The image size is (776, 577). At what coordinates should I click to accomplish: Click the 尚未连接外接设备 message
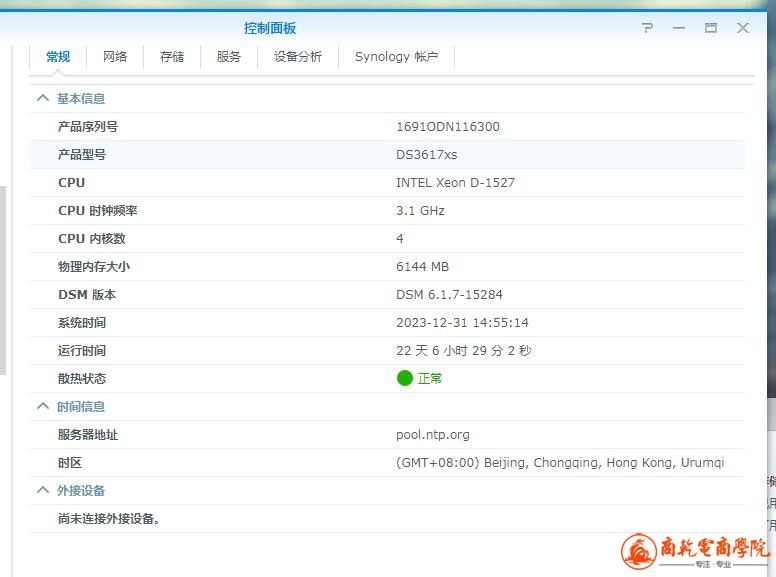(108, 519)
